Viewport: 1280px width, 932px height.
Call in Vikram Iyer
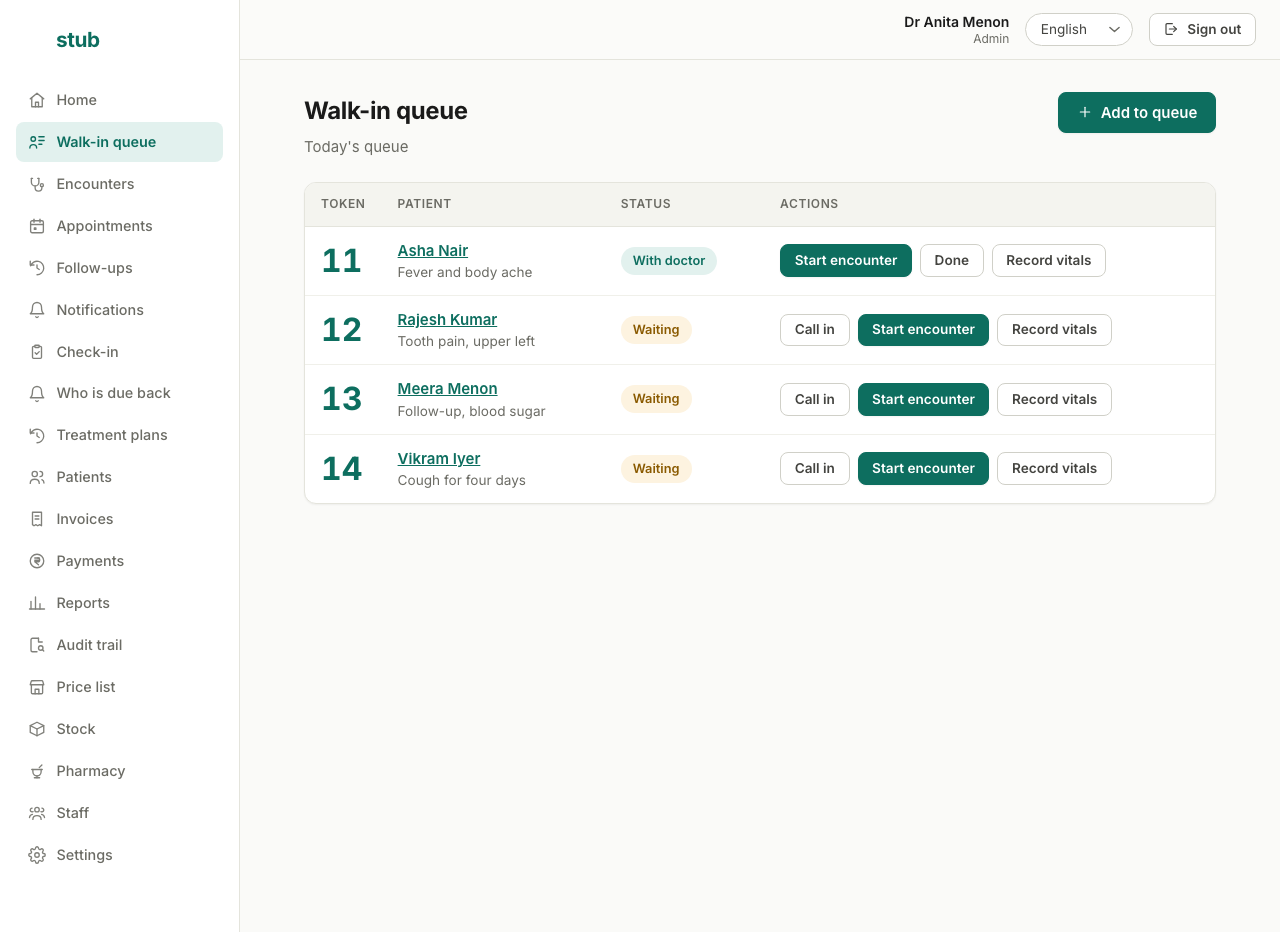(x=815, y=468)
